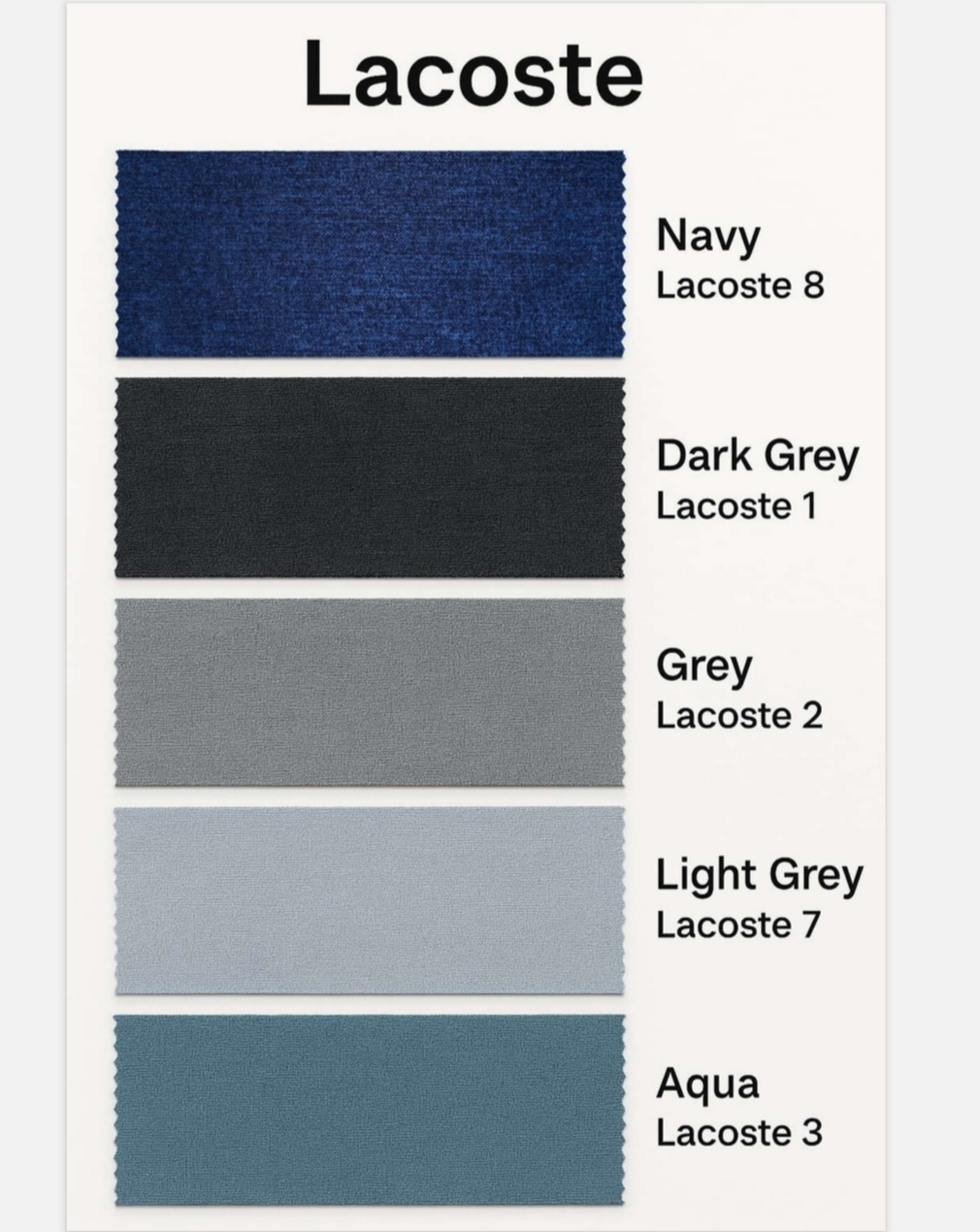Click the Navy color name label

707,238
